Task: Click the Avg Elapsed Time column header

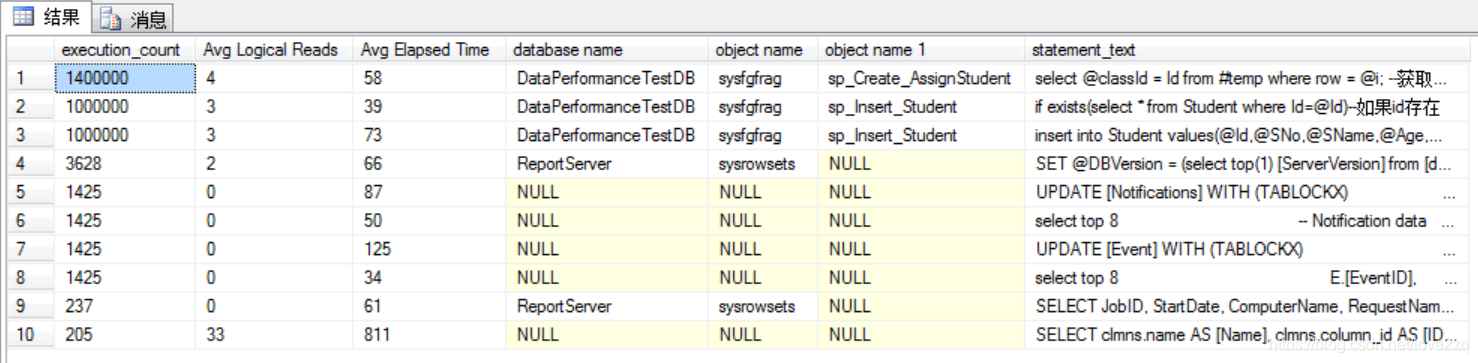Action: tap(429, 49)
